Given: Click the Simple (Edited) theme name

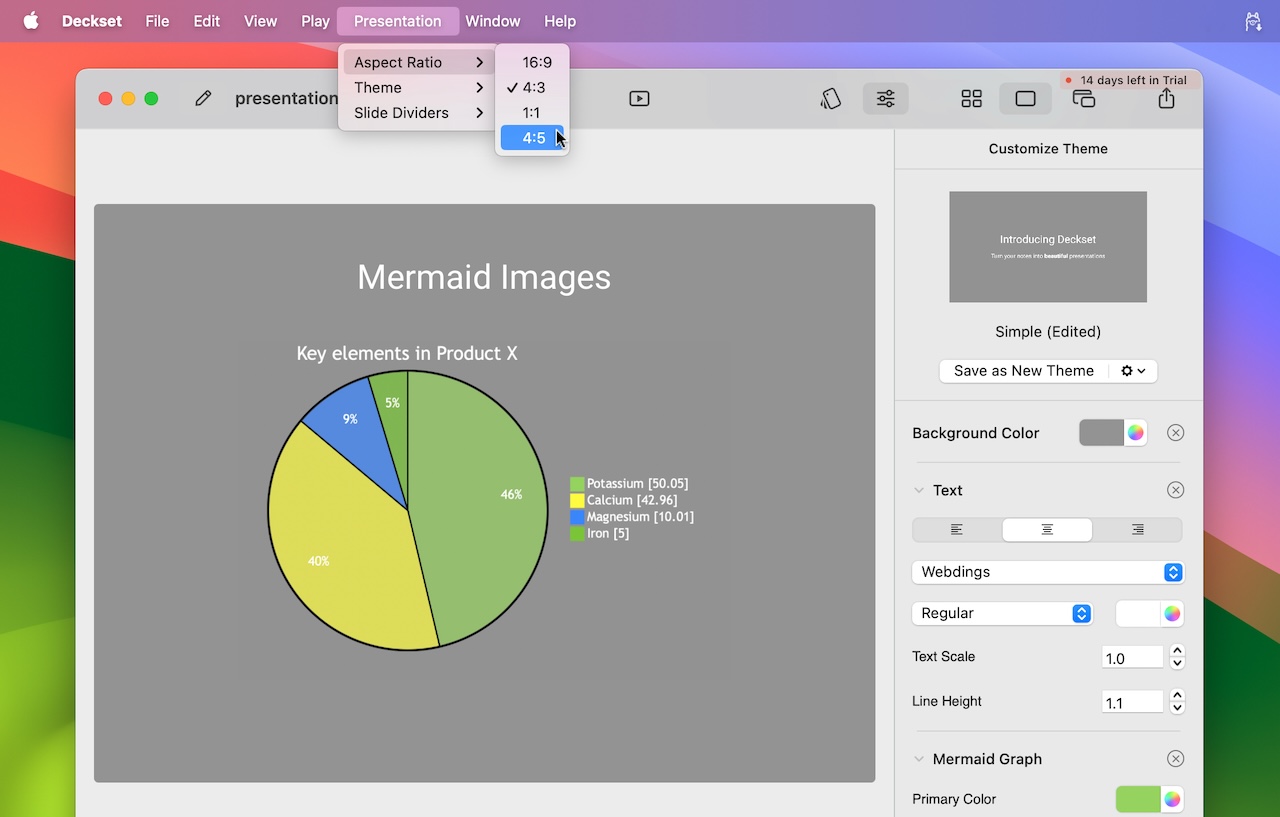Looking at the screenshot, I should pyautogui.click(x=1048, y=332).
